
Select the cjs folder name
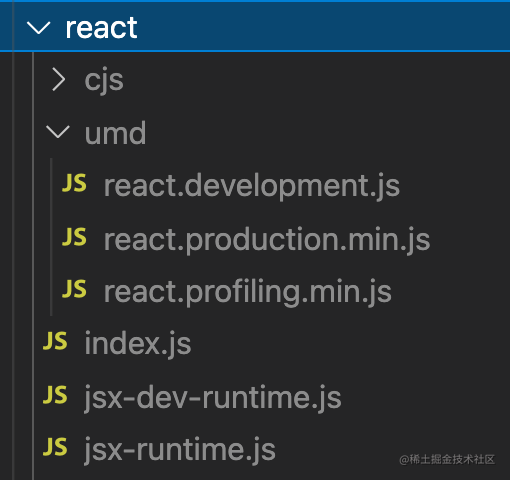pos(104,81)
